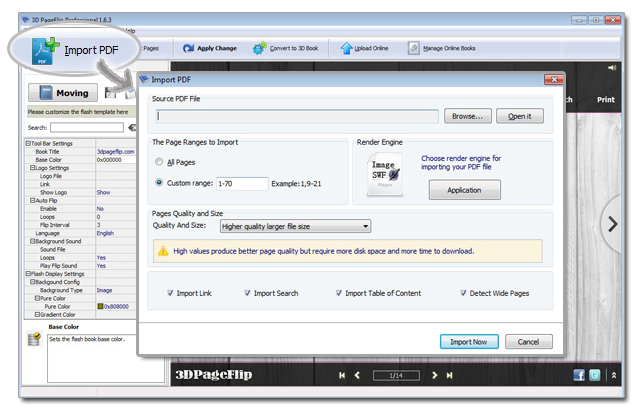Toggle the Detect Wide Pages checkbox
This screenshot has height=414, width=644.
[463, 293]
